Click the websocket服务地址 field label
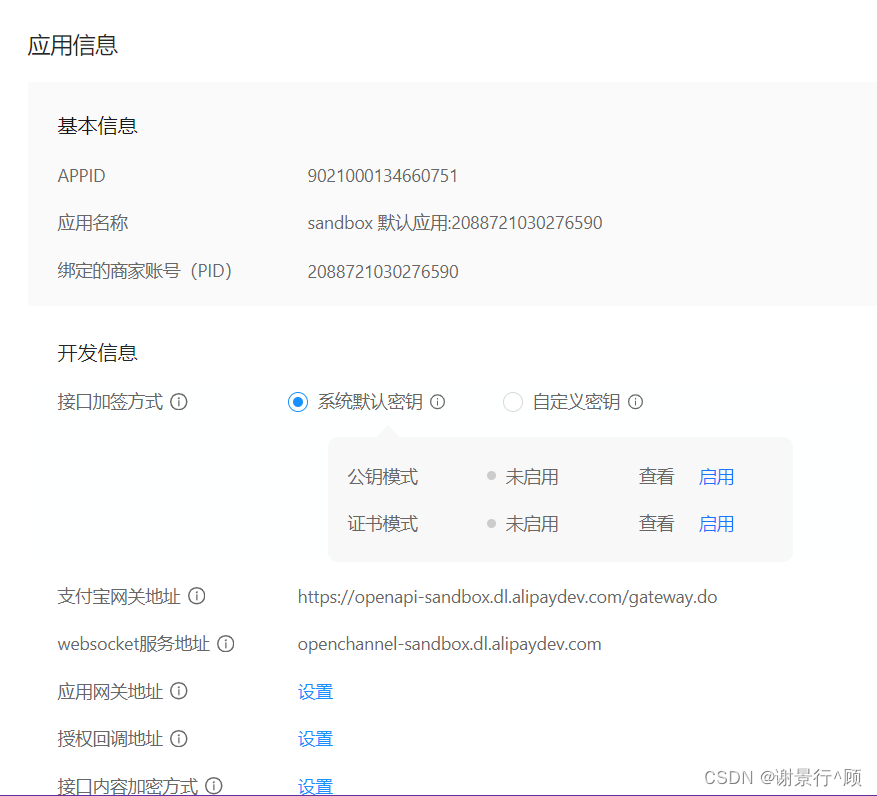This screenshot has width=877, height=796. pos(133,644)
